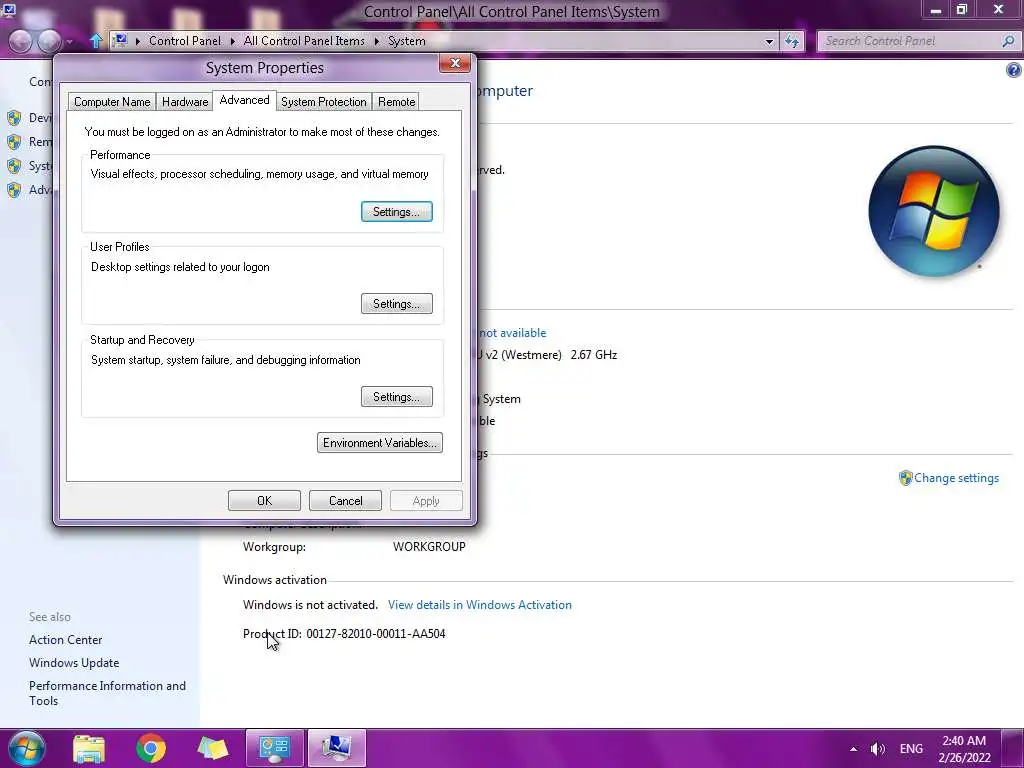Open the colorful squares taskbar icon

[x=213, y=748]
